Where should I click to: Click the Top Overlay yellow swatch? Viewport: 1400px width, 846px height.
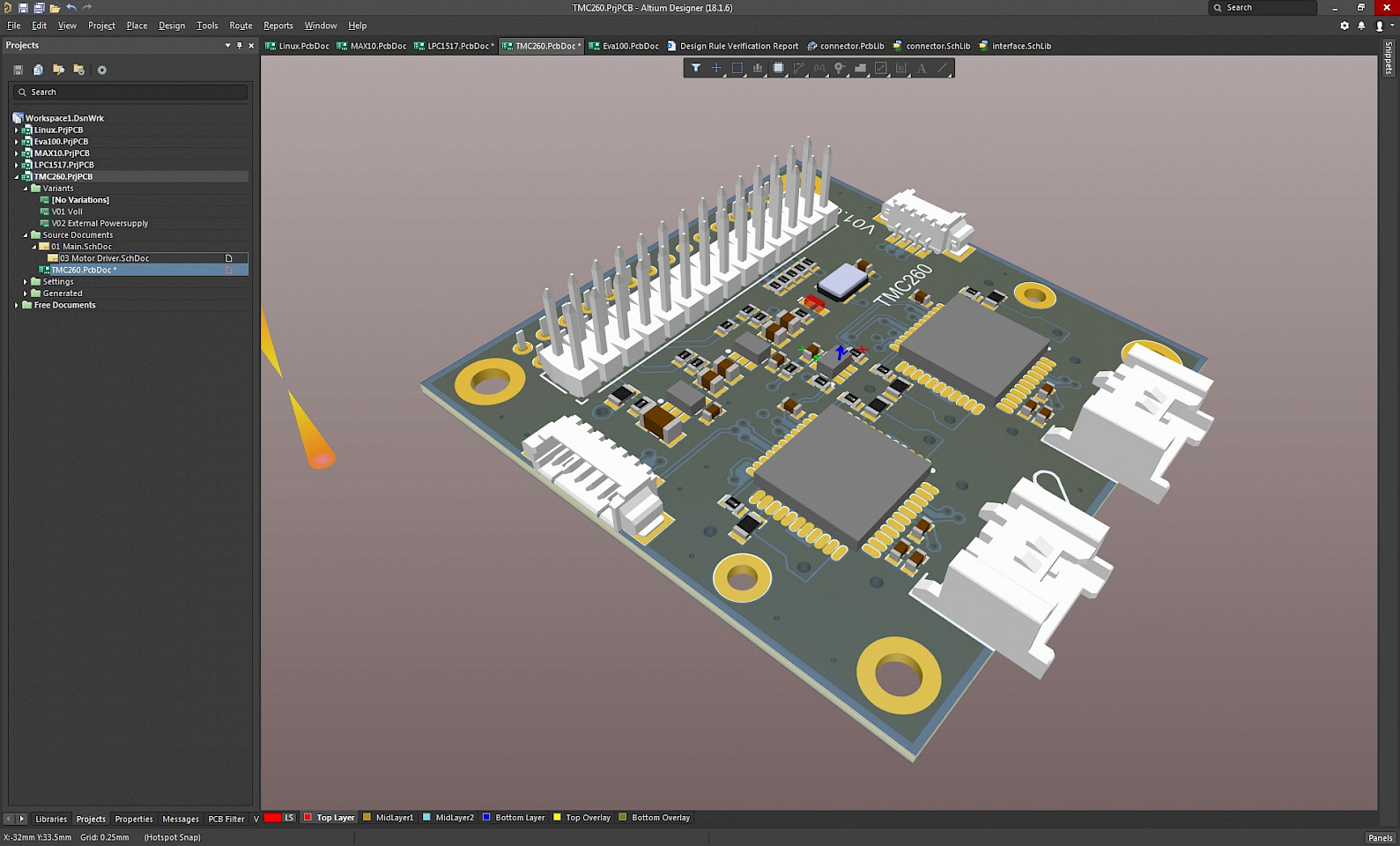(x=557, y=818)
